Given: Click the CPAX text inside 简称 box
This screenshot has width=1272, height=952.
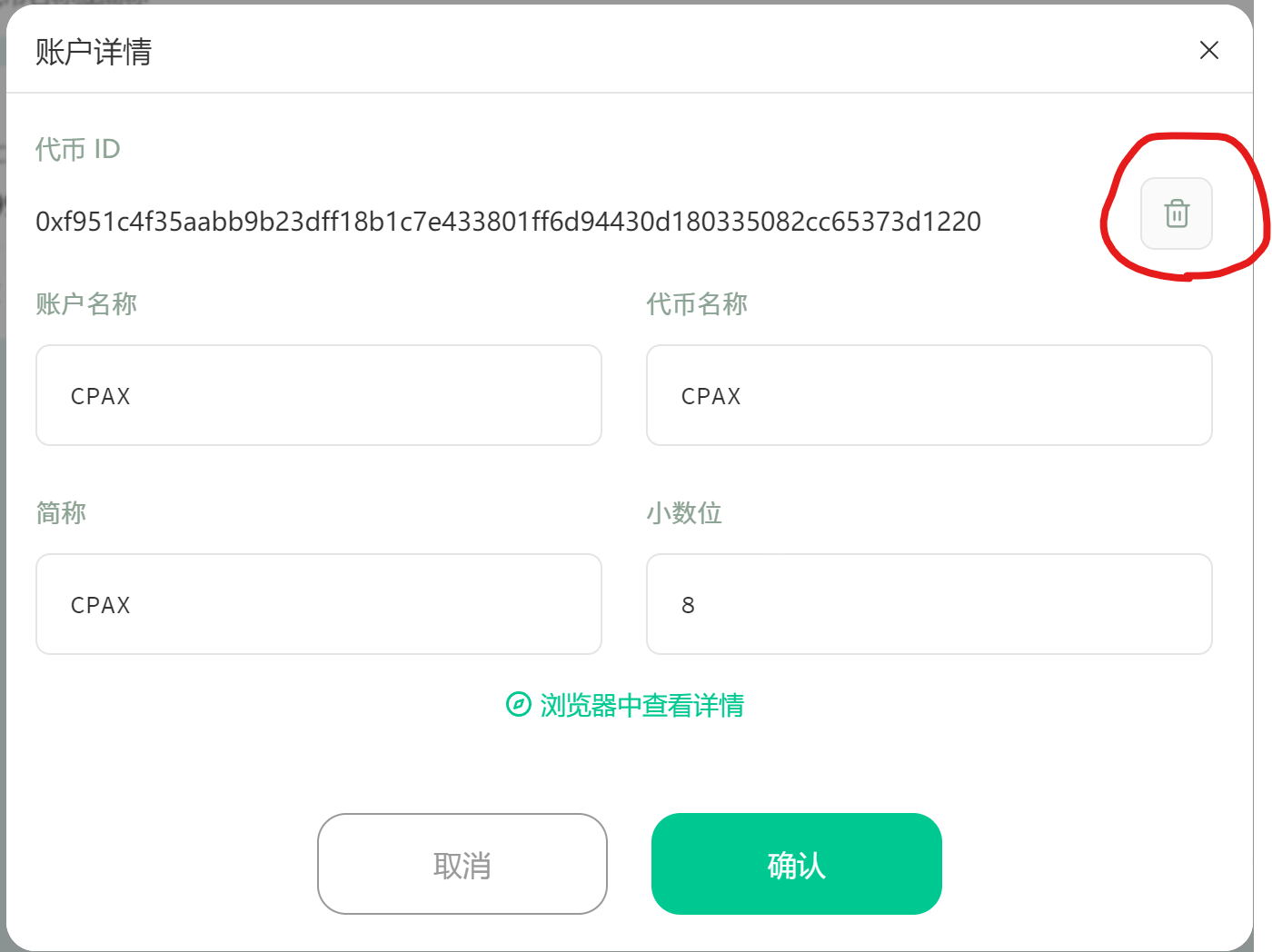Looking at the screenshot, I should click(101, 605).
